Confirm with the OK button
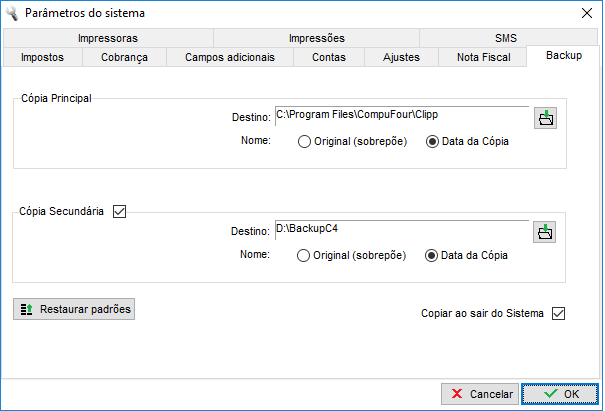The height and width of the screenshot is (411, 605). [560, 394]
